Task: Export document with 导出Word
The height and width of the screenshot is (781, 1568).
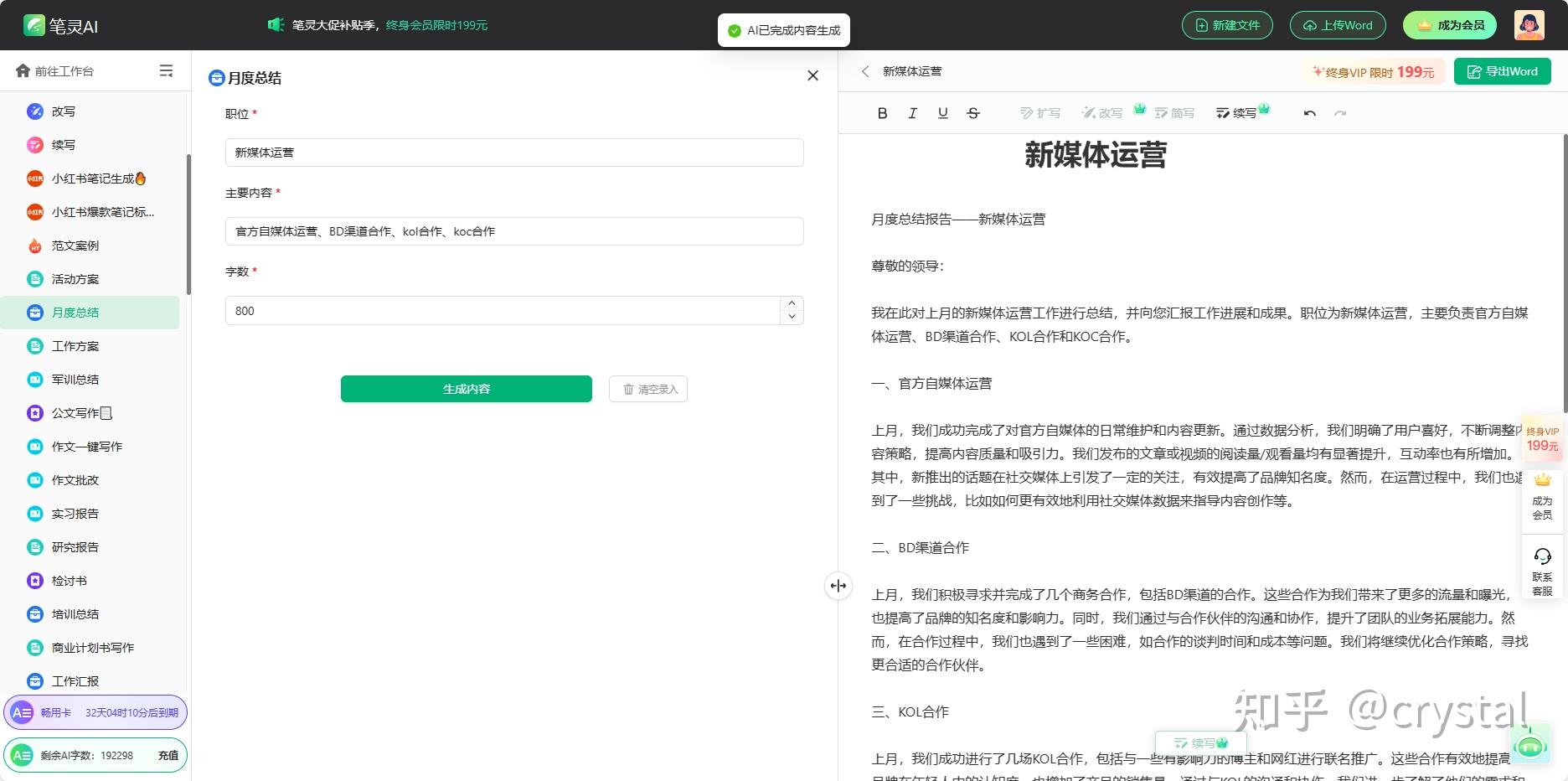Action: [1503, 71]
